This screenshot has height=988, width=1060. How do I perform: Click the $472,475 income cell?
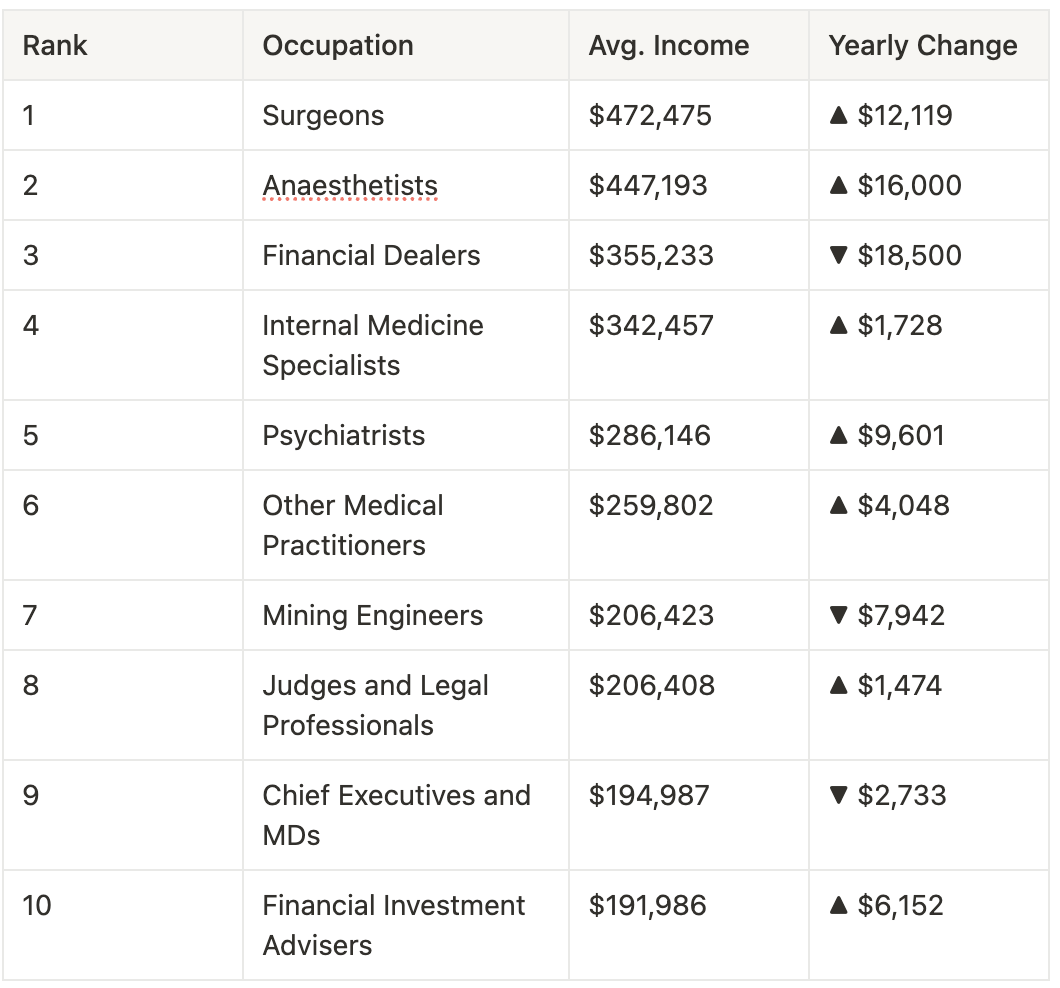(x=650, y=116)
